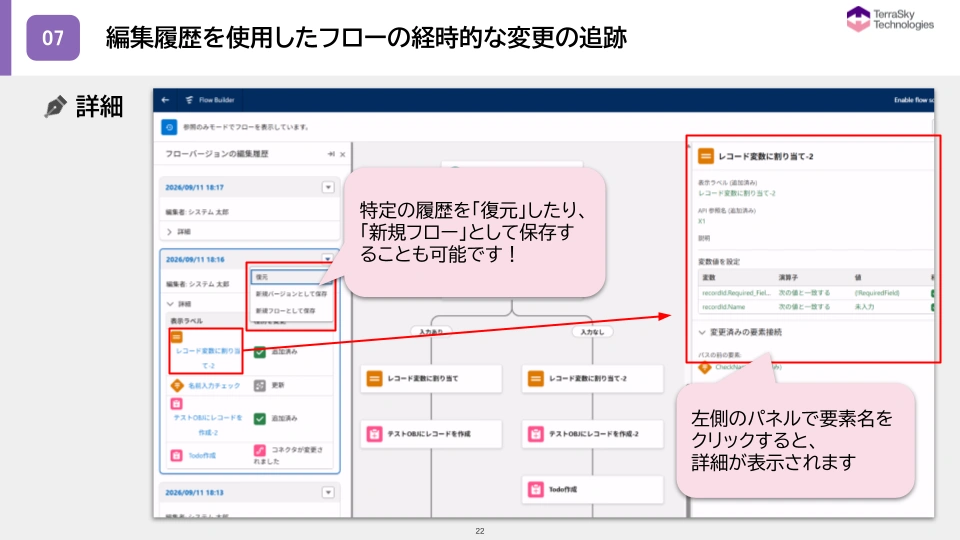Click the 参照のみモードでフローを表示しています notice text
Viewport: 960px width, 540px height.
246,127
